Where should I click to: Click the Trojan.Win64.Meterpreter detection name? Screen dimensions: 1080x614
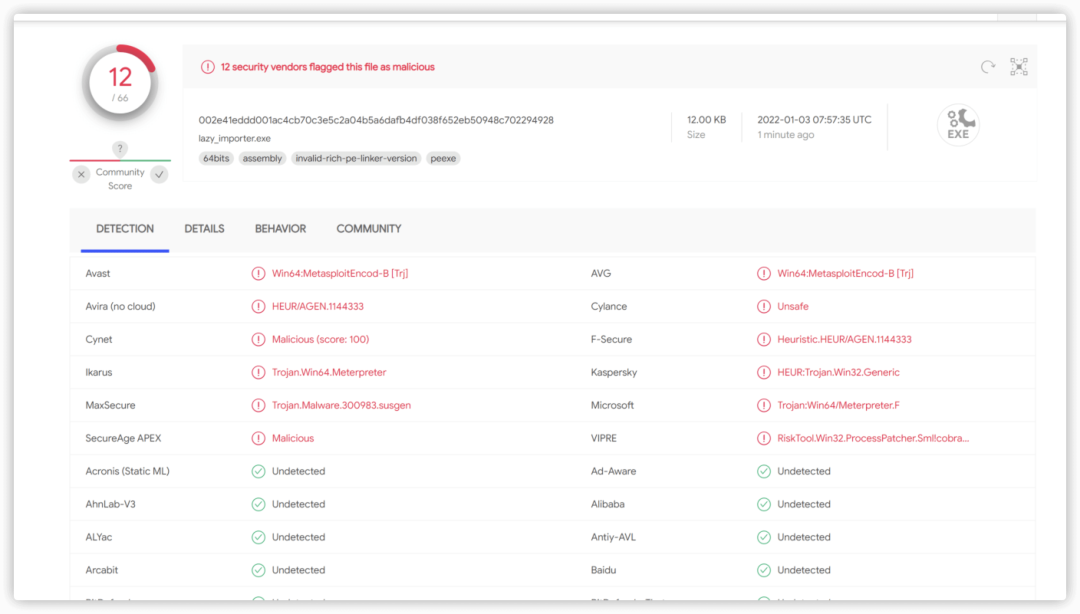point(329,373)
